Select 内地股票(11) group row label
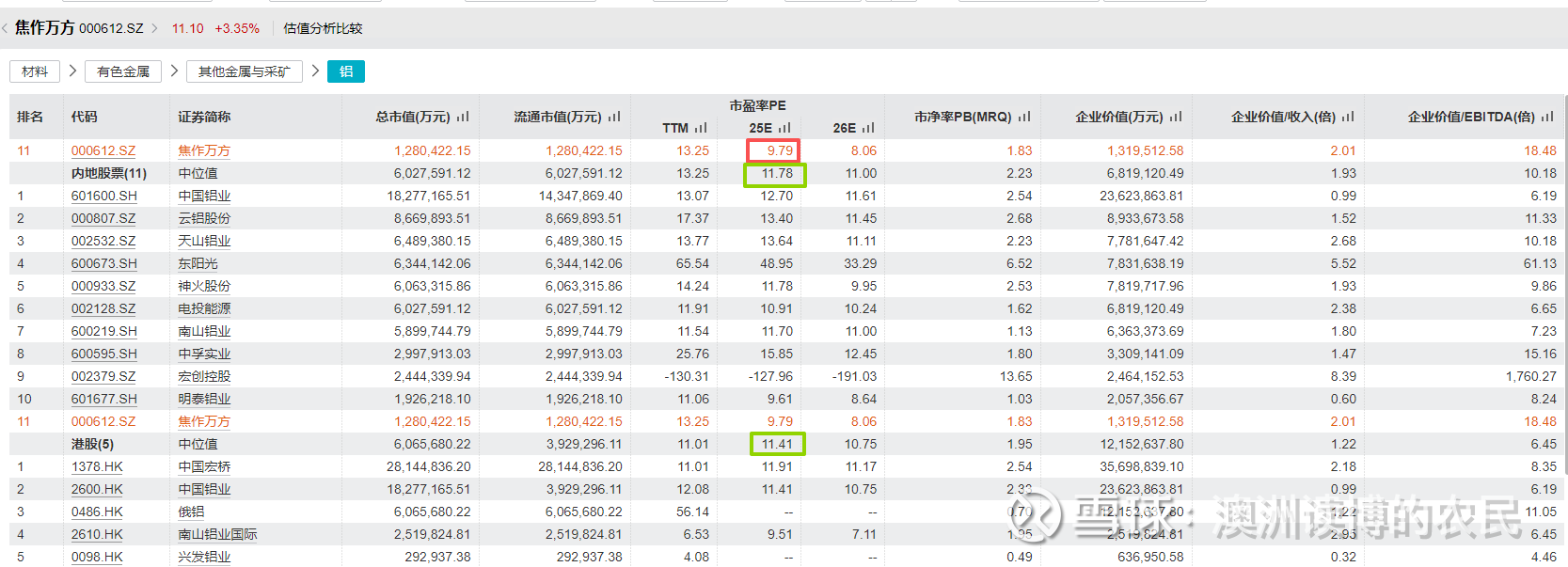Screen dimensions: 1568x567 click(x=109, y=173)
